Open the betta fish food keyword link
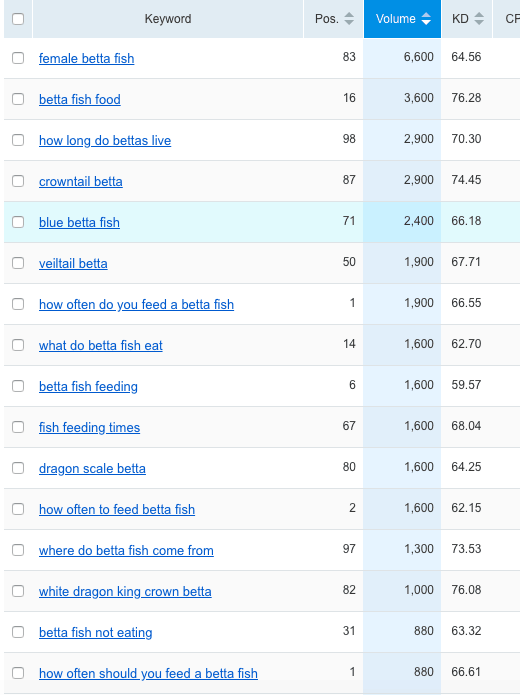The width and height of the screenshot is (520, 695). tap(80, 99)
